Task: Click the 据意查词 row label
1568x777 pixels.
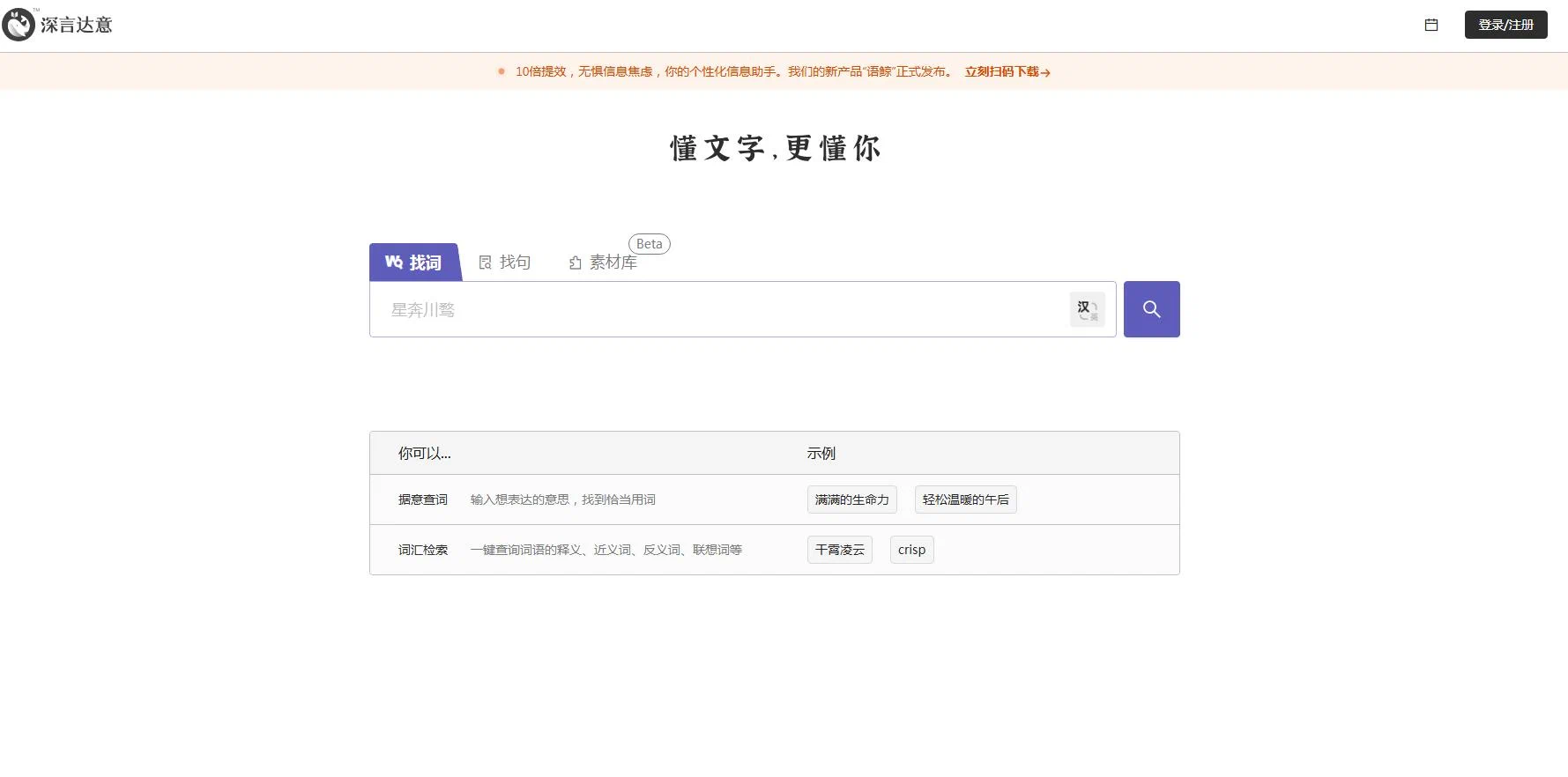Action: 423,499
